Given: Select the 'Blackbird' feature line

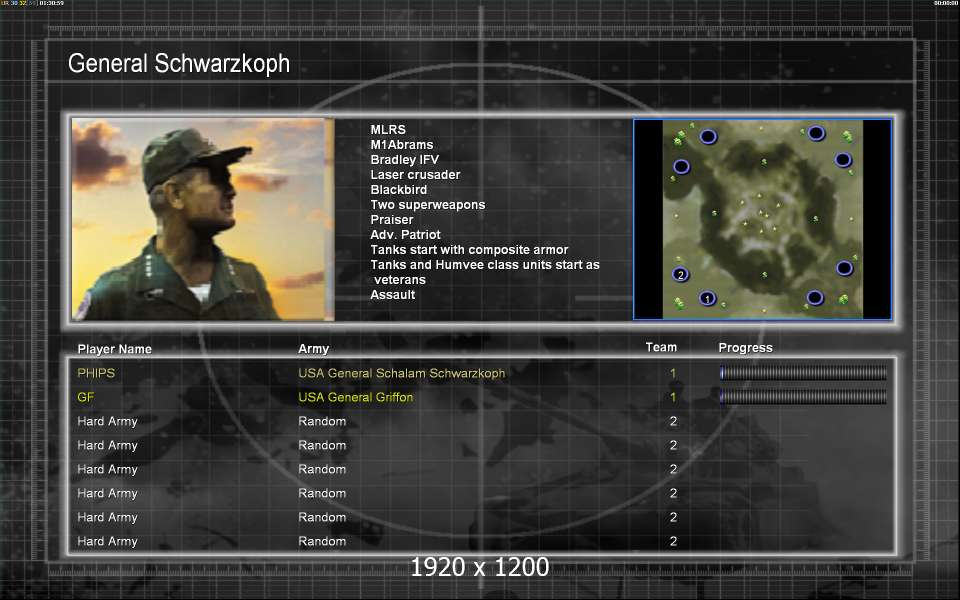Looking at the screenshot, I should pos(399,190).
